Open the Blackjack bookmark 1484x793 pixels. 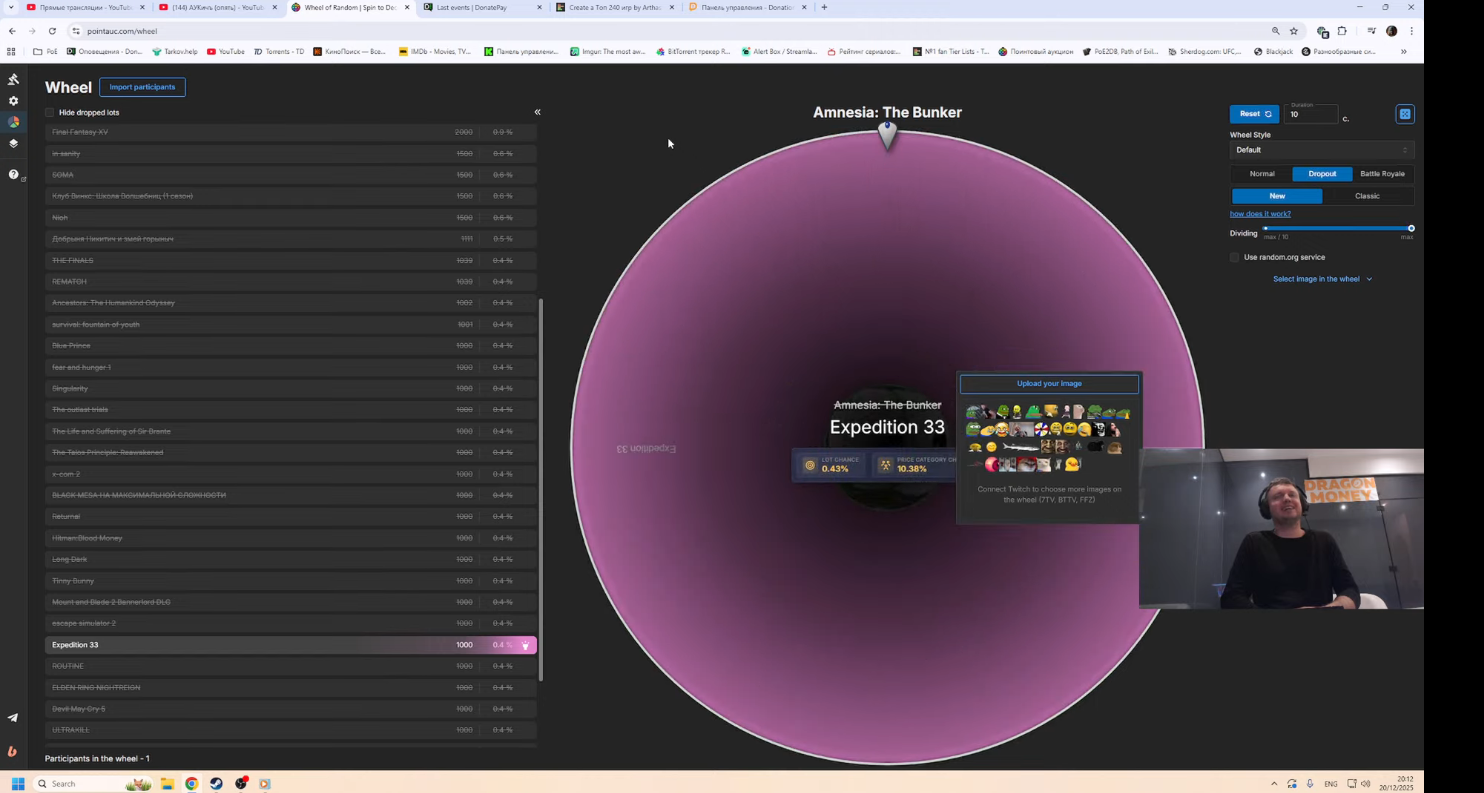[1273, 52]
